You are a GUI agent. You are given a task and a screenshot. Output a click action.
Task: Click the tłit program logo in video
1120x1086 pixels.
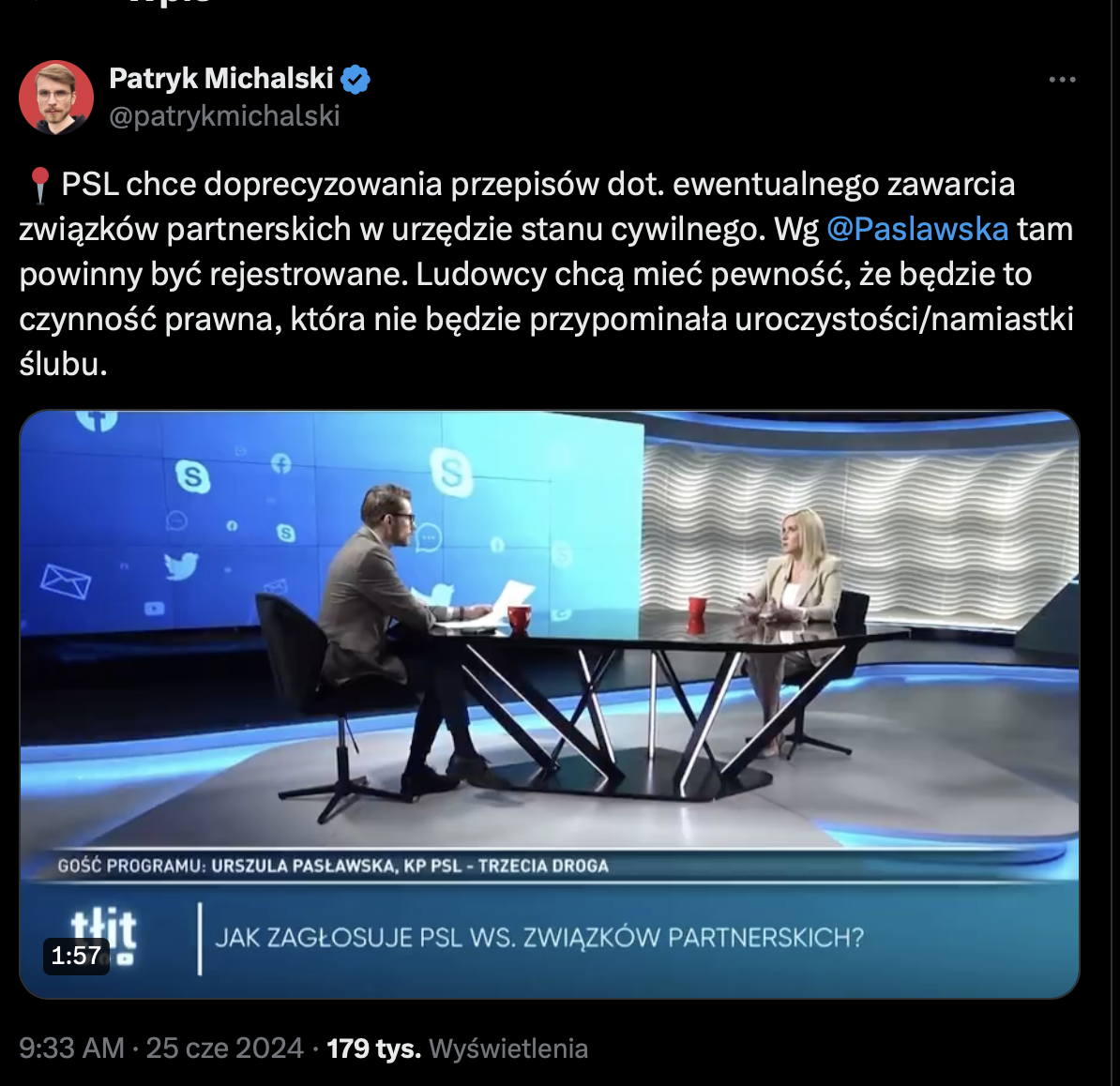tap(103, 930)
